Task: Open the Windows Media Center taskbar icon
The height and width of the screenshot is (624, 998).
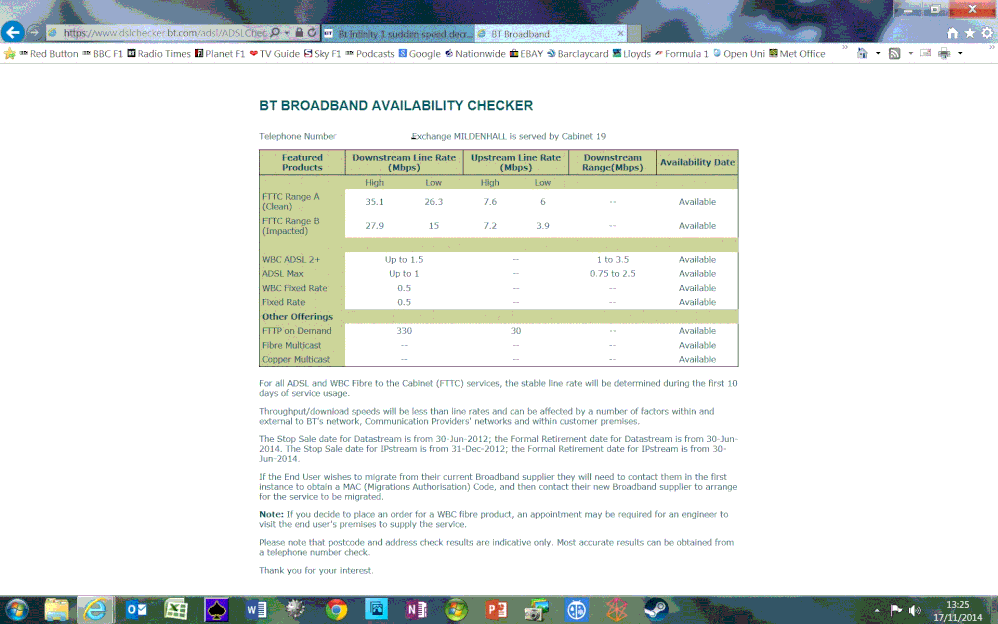Action: [x=456, y=610]
